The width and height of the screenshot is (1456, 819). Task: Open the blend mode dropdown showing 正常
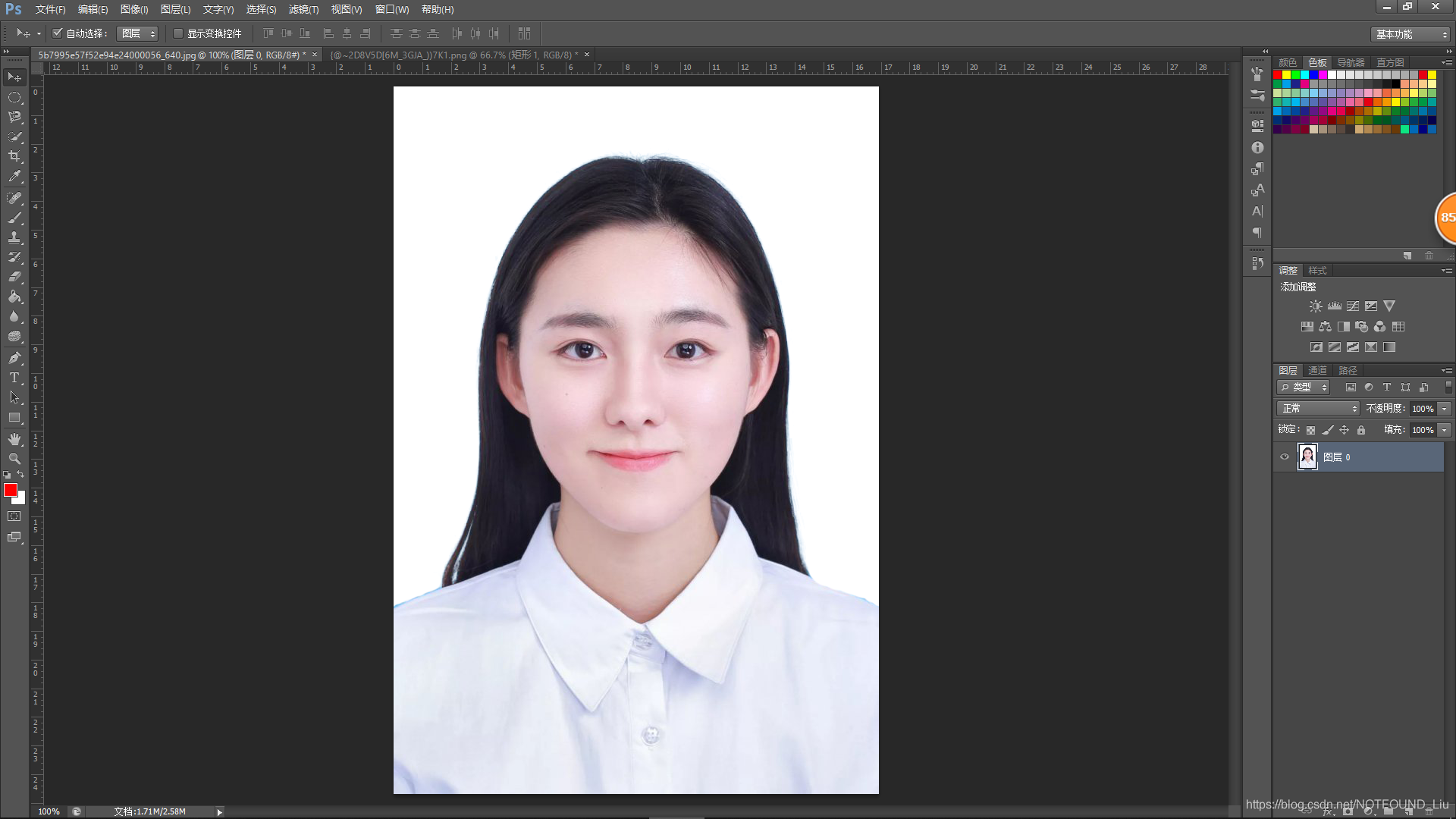pos(1317,408)
